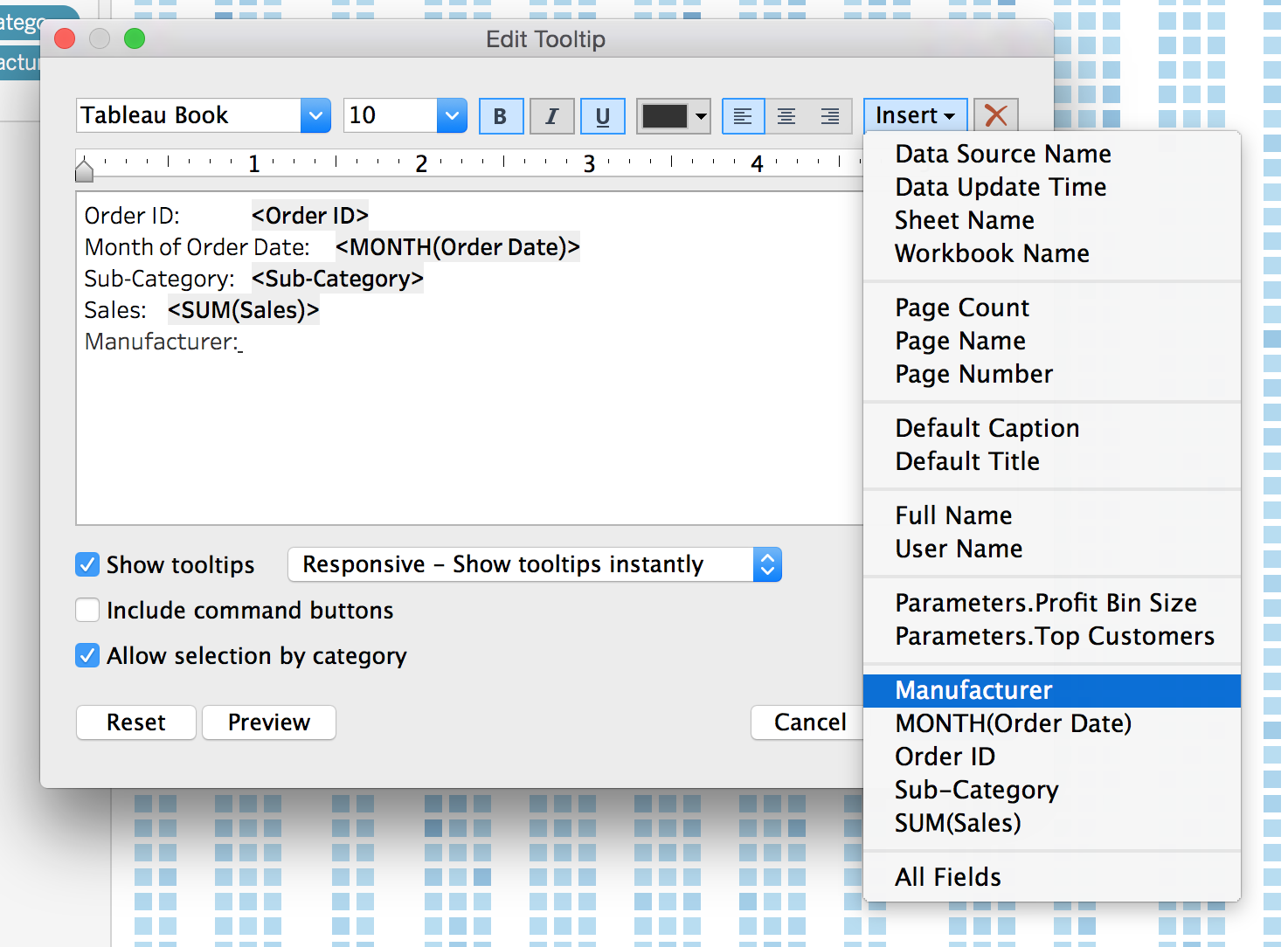Insert Workbook Name from menu
Image resolution: width=1288 pixels, height=947 pixels.
(1052, 253)
